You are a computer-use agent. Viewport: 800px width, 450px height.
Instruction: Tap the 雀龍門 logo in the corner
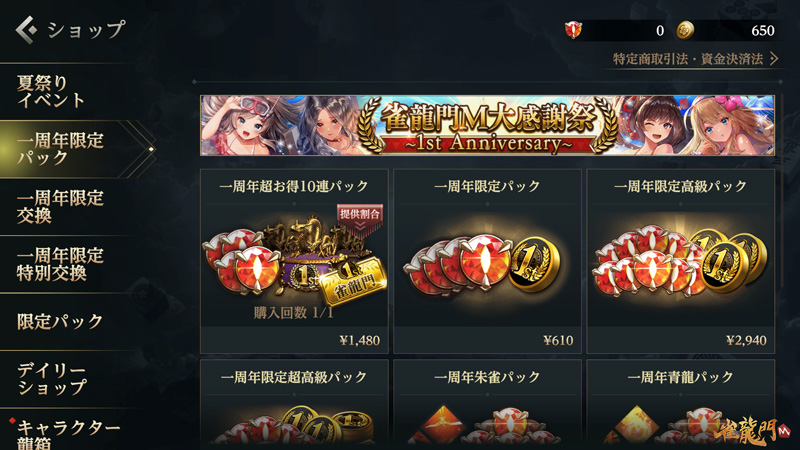[751, 432]
